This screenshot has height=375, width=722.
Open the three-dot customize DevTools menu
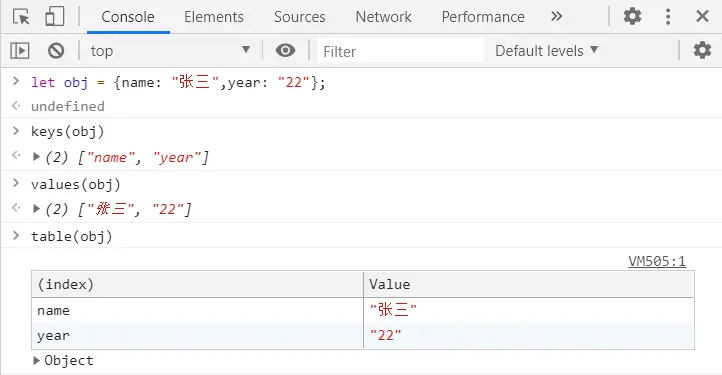pyautogui.click(x=668, y=17)
